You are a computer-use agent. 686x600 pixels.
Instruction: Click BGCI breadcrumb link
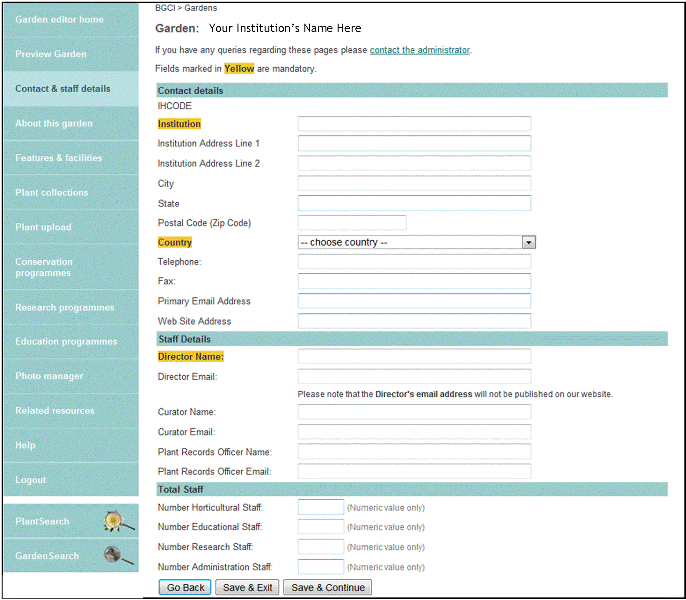[x=165, y=8]
